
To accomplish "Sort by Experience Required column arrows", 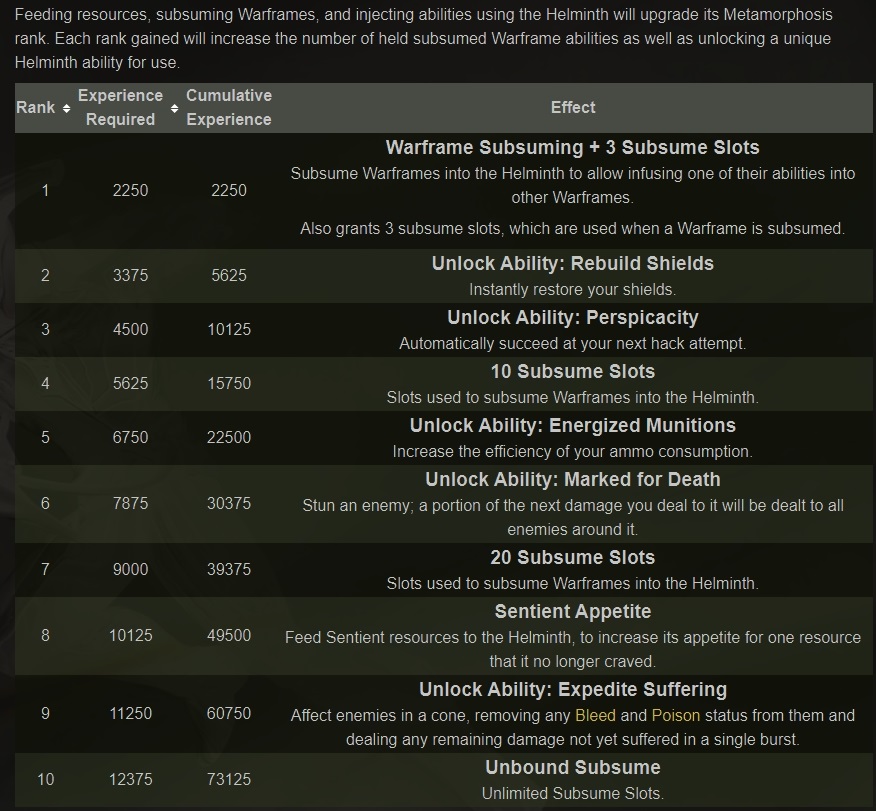I will [174, 108].
